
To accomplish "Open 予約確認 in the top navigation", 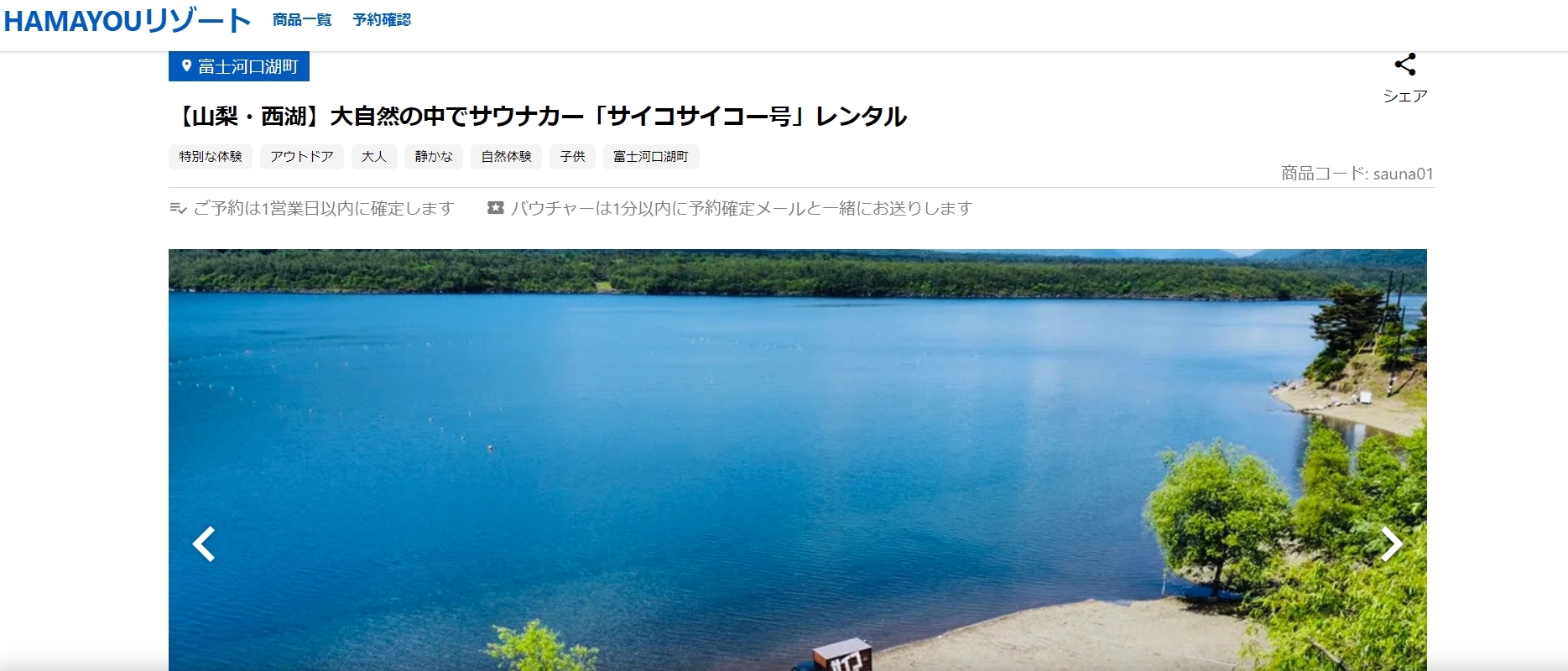I will 382,19.
